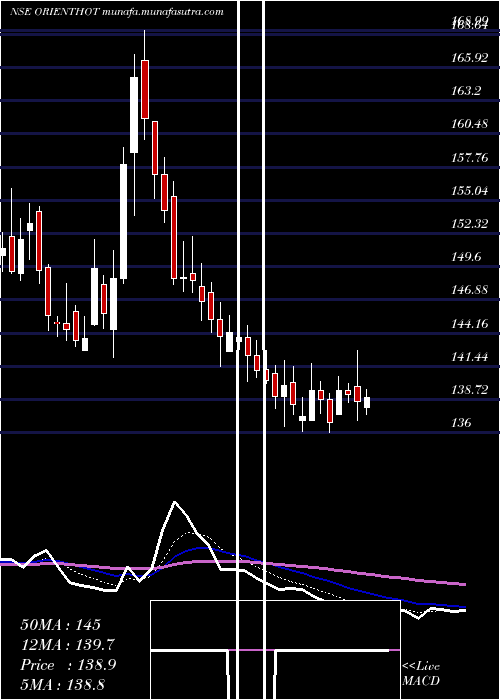Click the <<Live MACD label
Image resolution: width=500 pixels, height=700 pixels.
click(421, 673)
